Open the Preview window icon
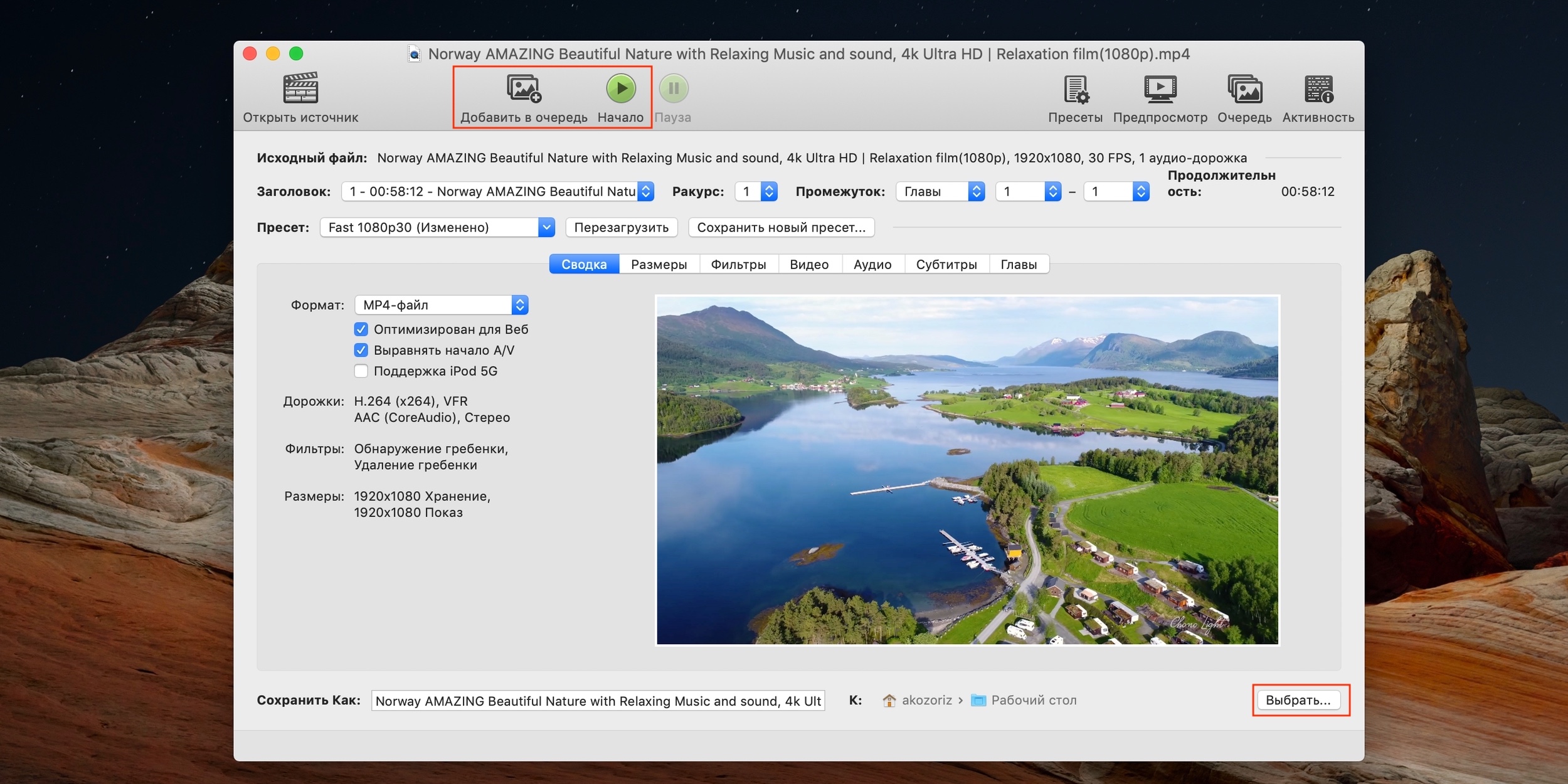The image size is (1568, 784). (1160, 89)
